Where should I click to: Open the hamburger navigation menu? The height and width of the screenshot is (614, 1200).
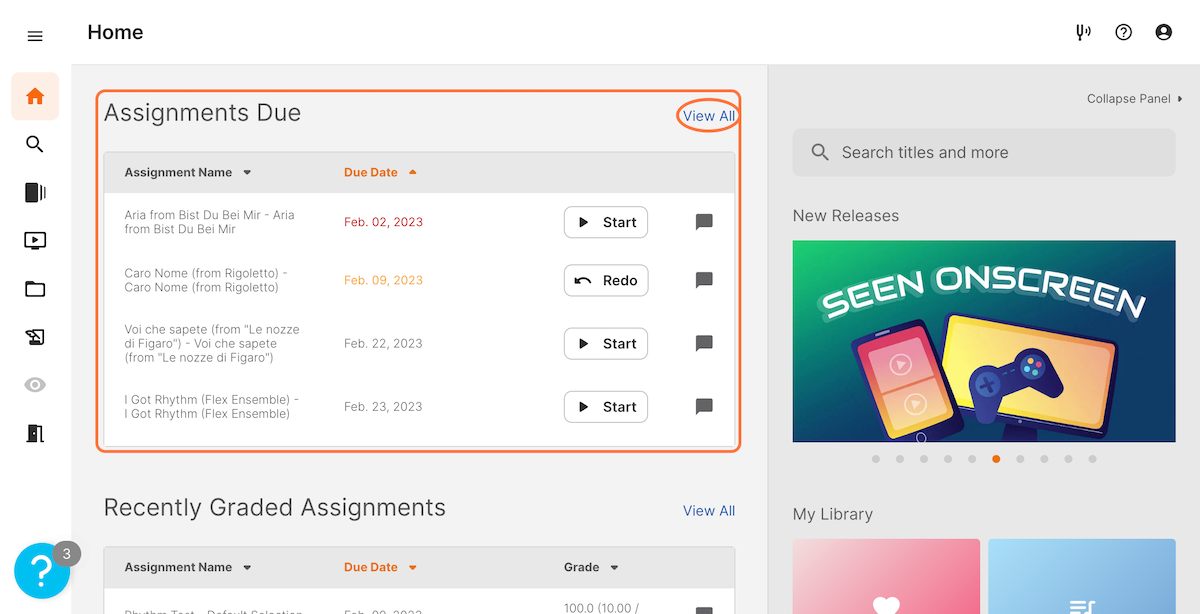coord(35,36)
